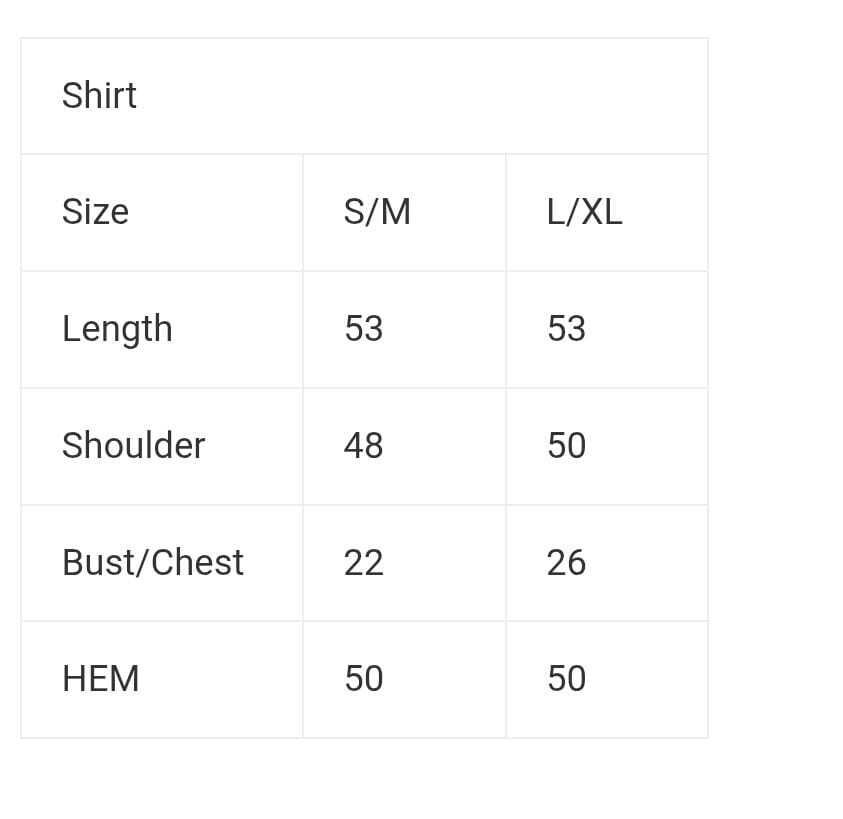Select the Length row label
The width and height of the screenshot is (843, 819).
tap(117, 329)
